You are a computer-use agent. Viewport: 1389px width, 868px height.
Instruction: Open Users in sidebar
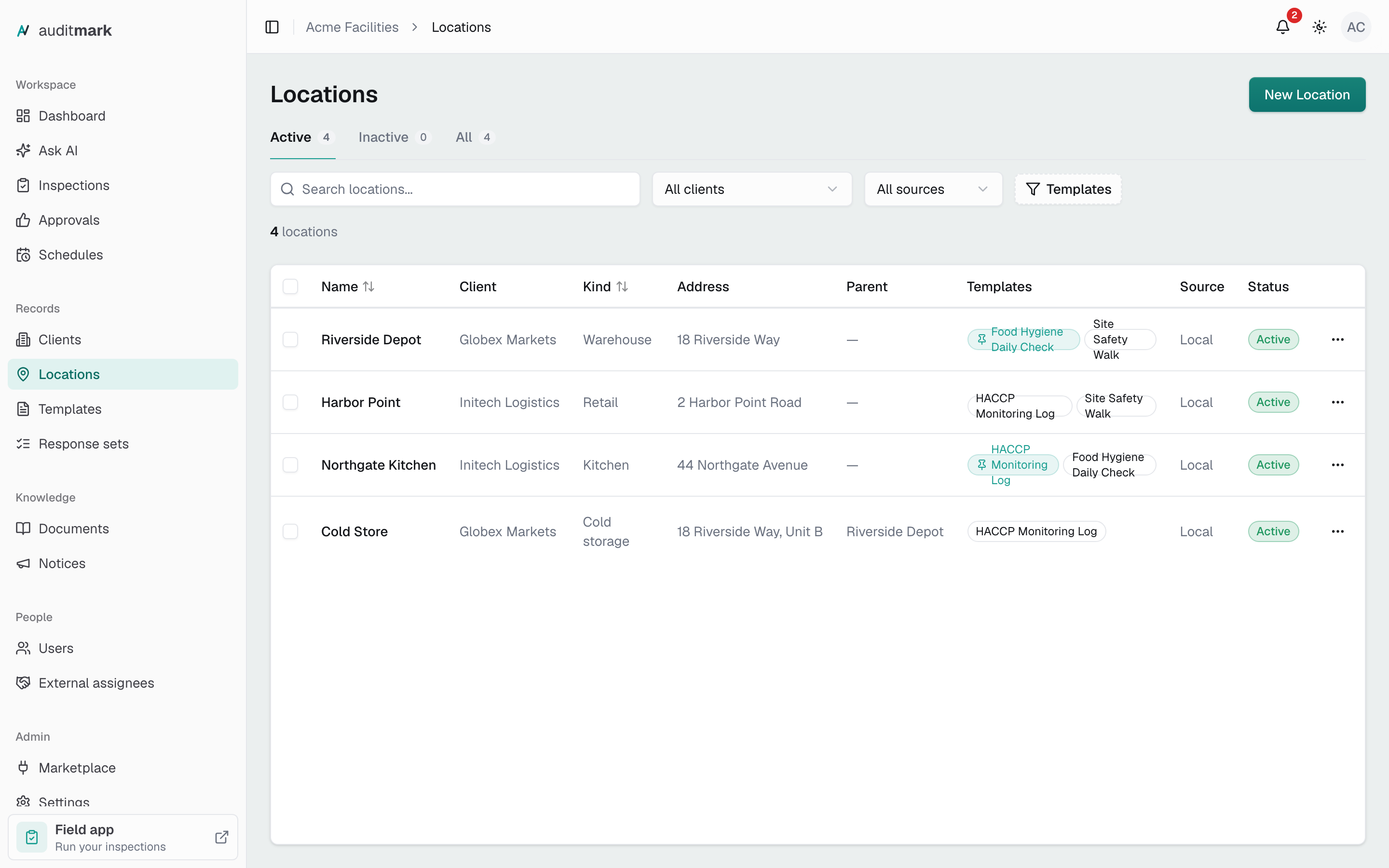coord(123,648)
